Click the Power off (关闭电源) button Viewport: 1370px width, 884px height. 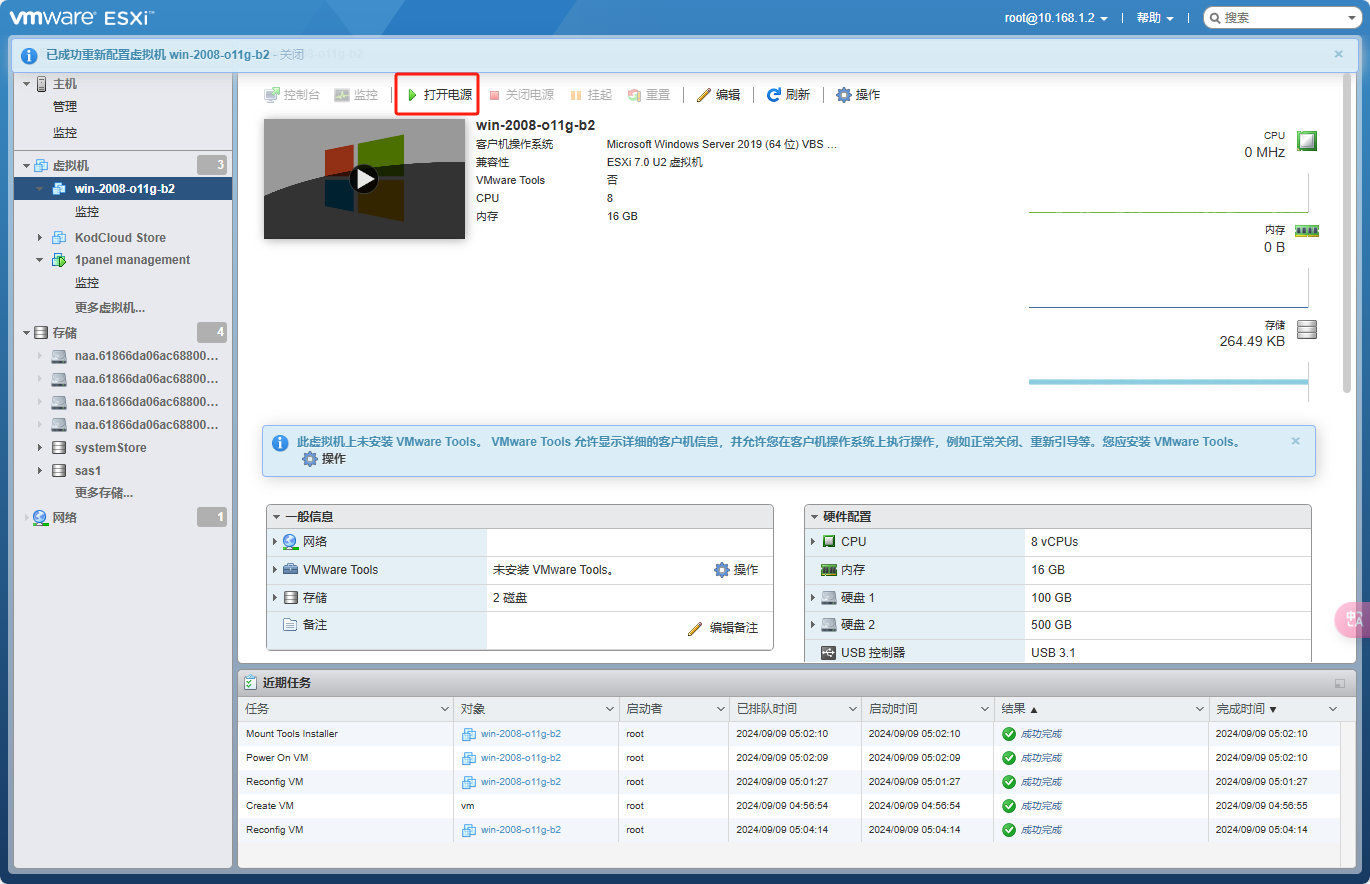pos(521,95)
